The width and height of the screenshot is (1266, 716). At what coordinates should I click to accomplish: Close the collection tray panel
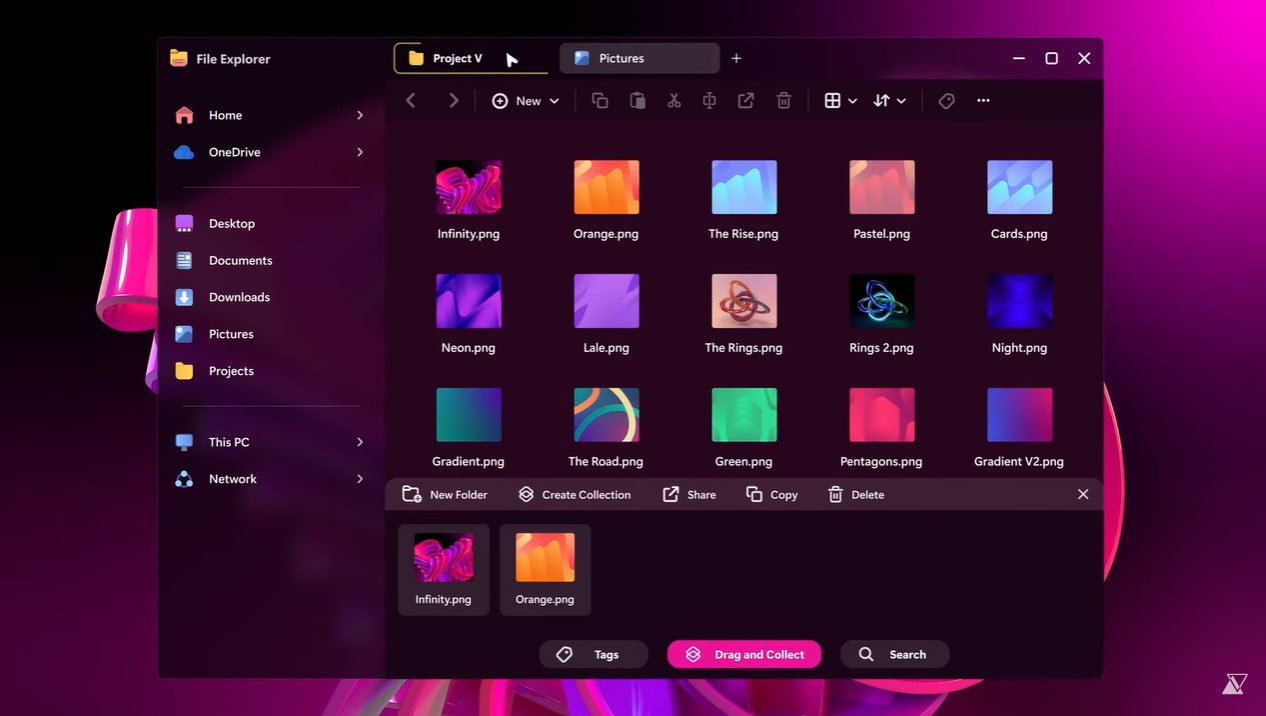[1083, 495]
